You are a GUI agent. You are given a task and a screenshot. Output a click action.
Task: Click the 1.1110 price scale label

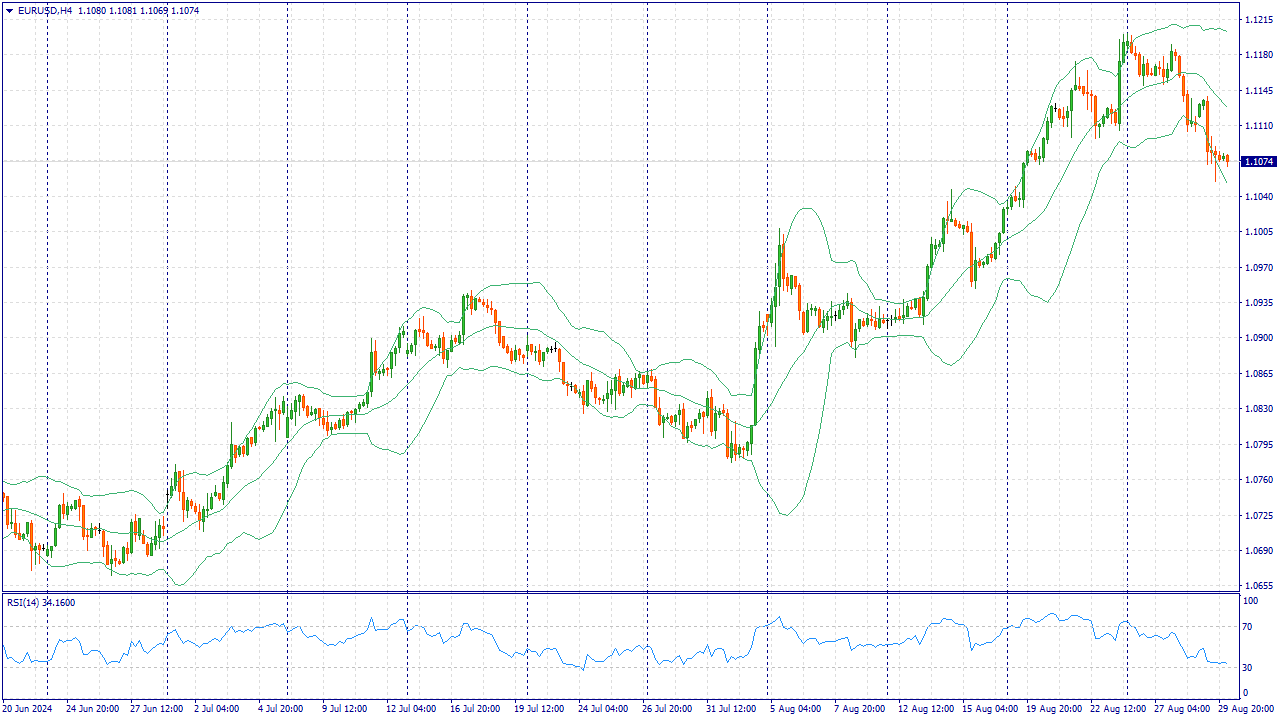pos(1258,126)
